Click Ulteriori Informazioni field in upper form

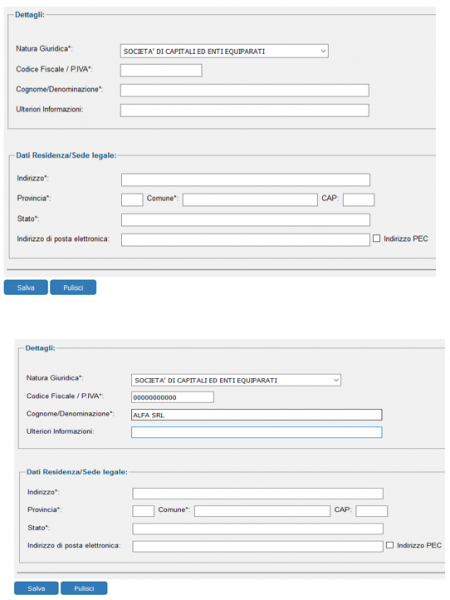click(x=245, y=110)
